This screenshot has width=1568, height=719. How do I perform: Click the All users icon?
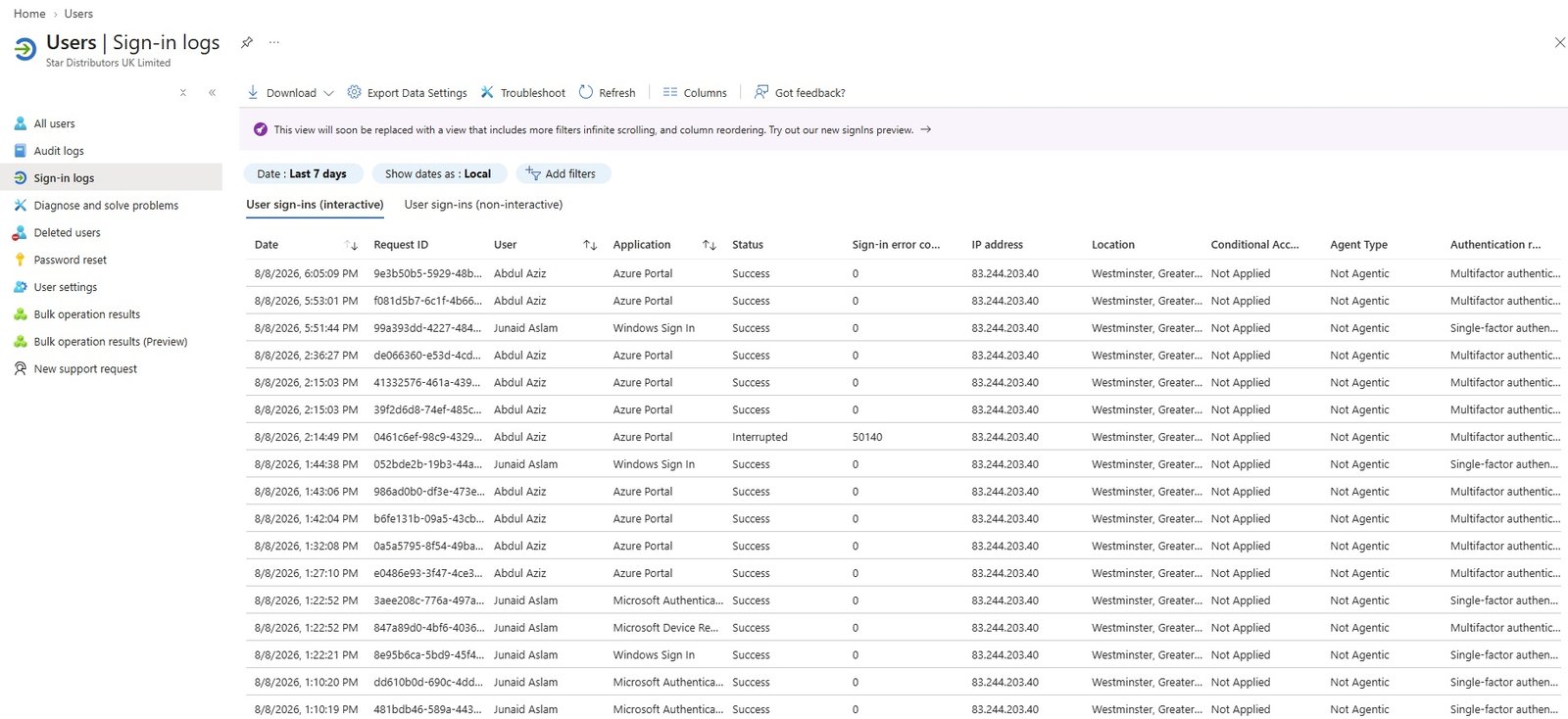tap(20, 123)
